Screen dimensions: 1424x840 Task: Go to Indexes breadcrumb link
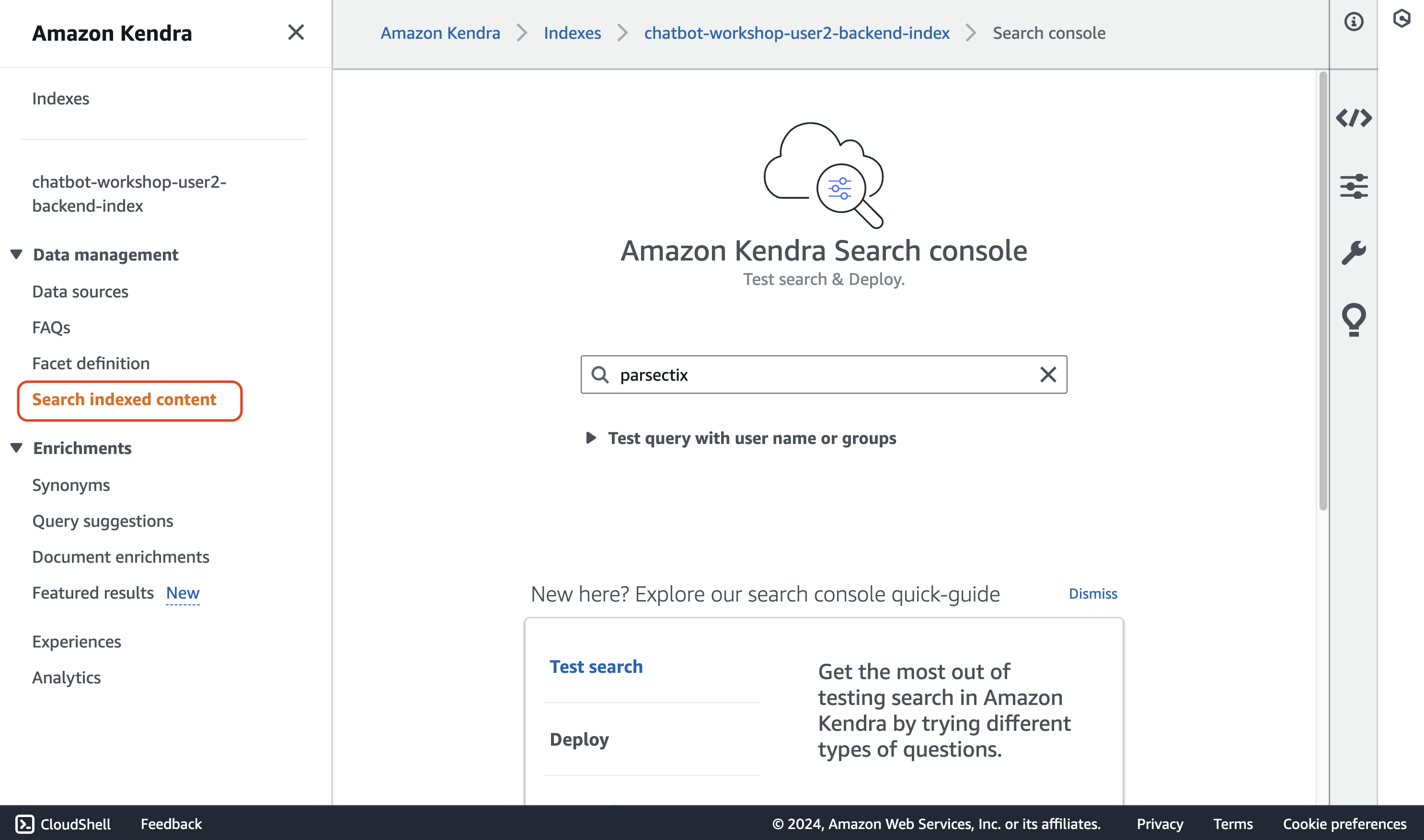click(572, 33)
